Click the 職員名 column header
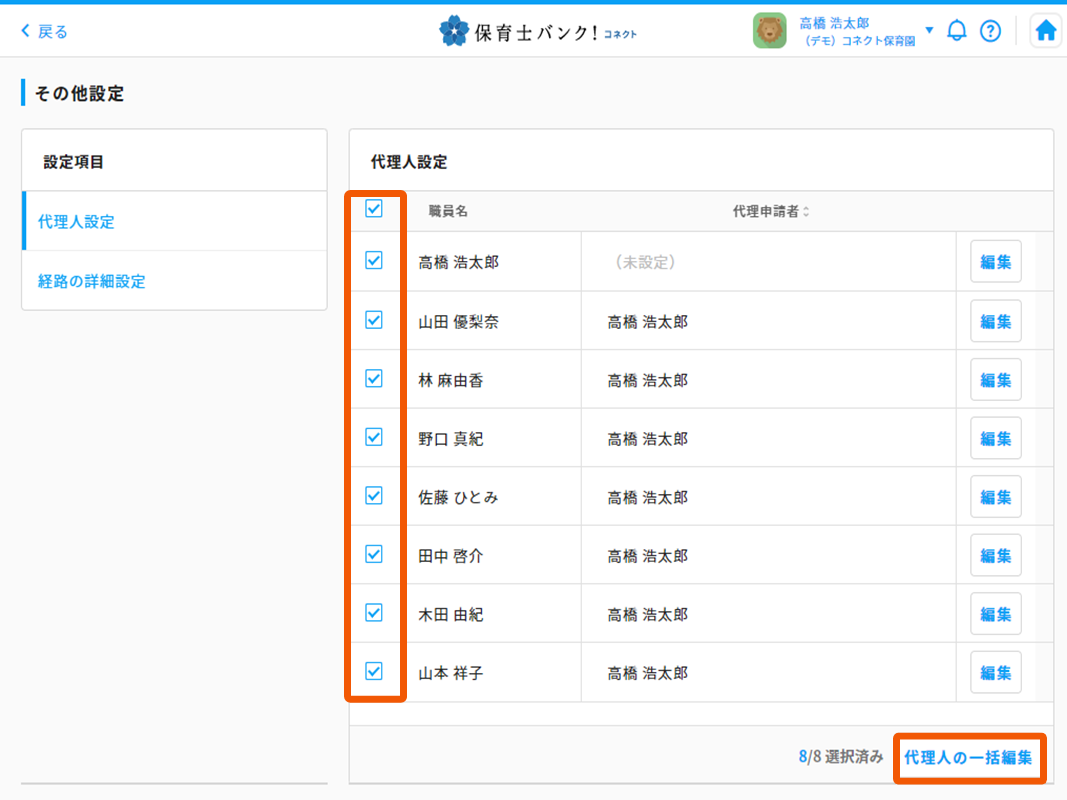This screenshot has width=1067, height=800. click(x=448, y=212)
